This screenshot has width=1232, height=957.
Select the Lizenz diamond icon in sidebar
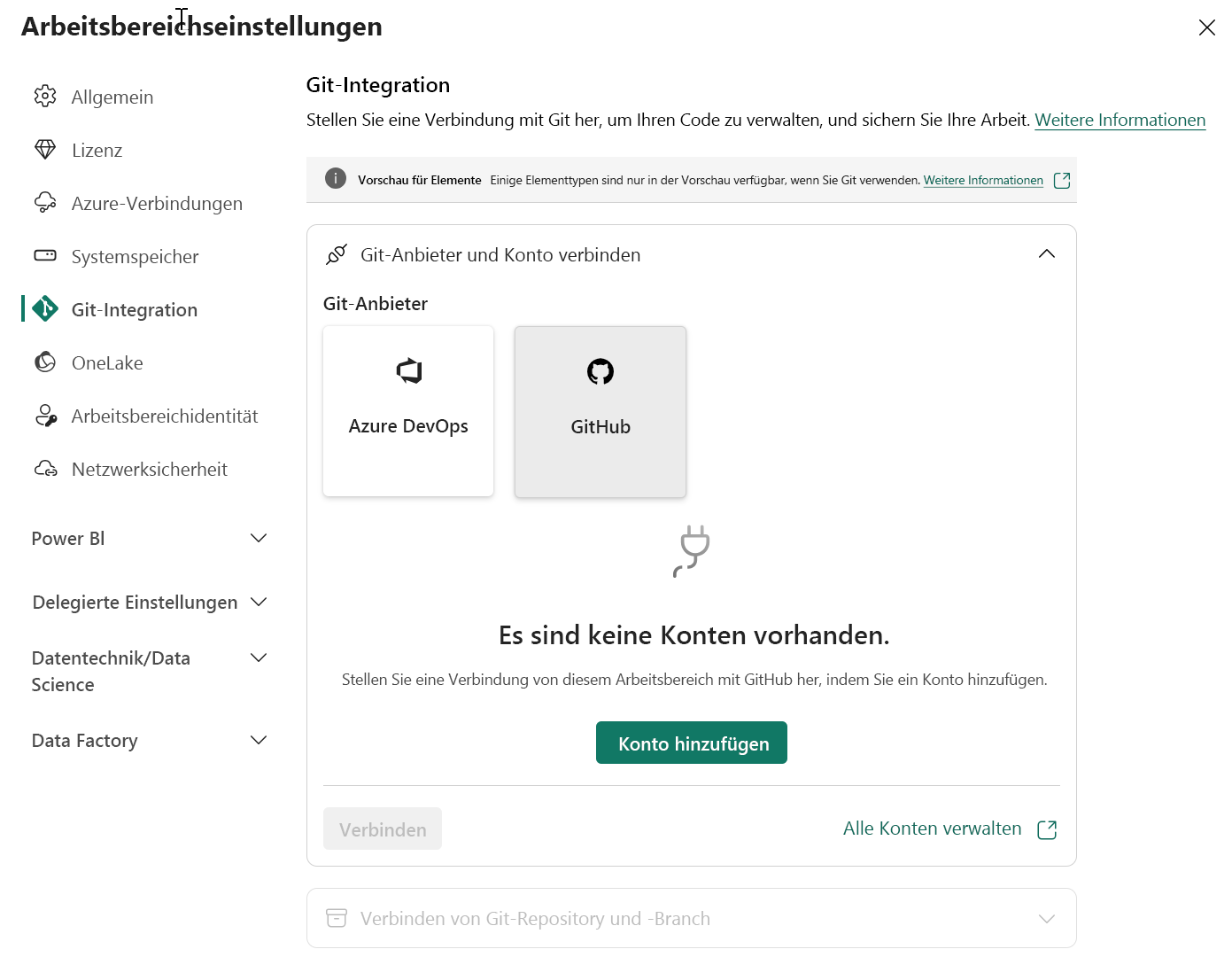point(44,150)
